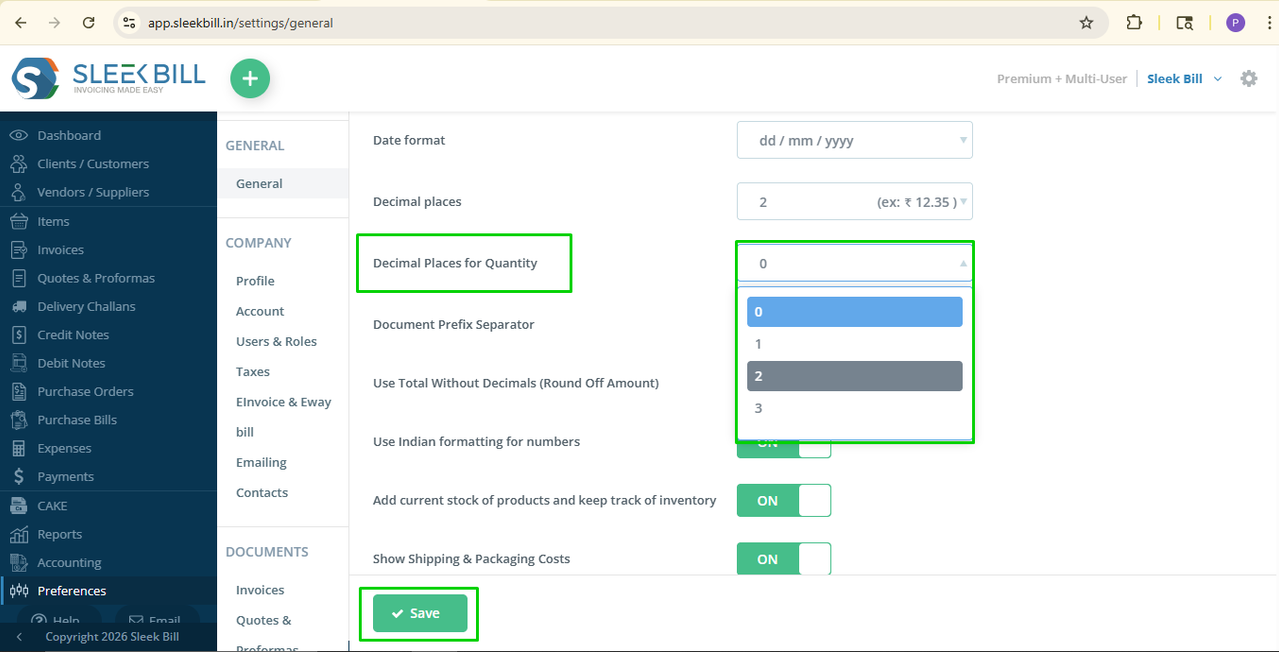Bookmark this page with the star icon
The height and width of the screenshot is (652, 1279).
click(1086, 22)
